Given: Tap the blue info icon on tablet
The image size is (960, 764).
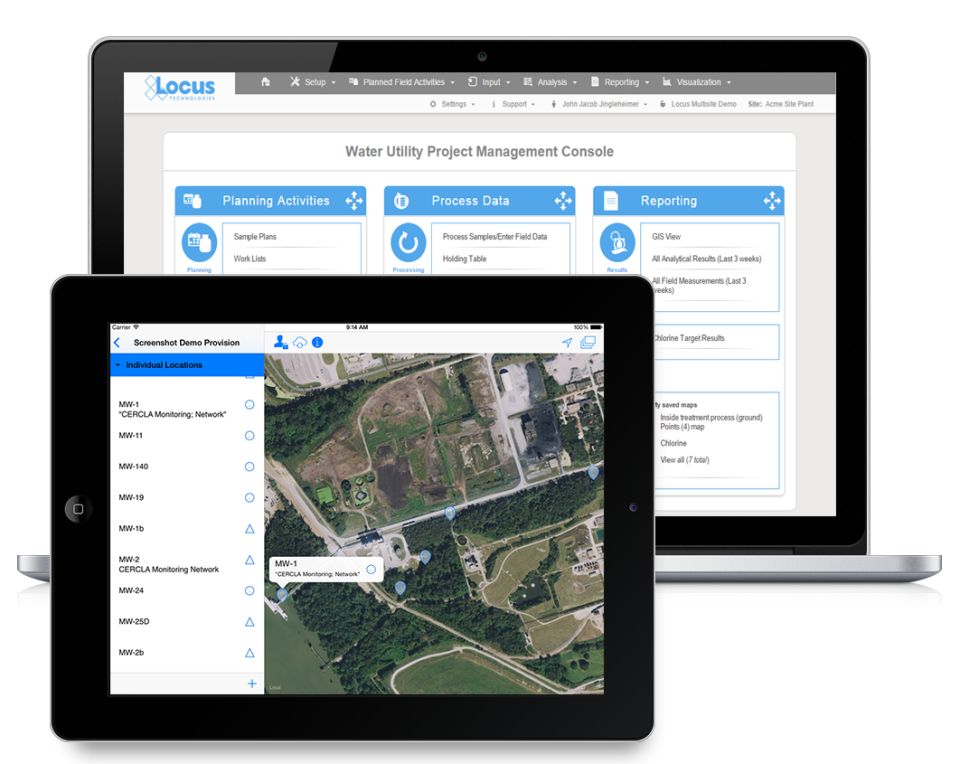Looking at the screenshot, I should pyautogui.click(x=317, y=343).
